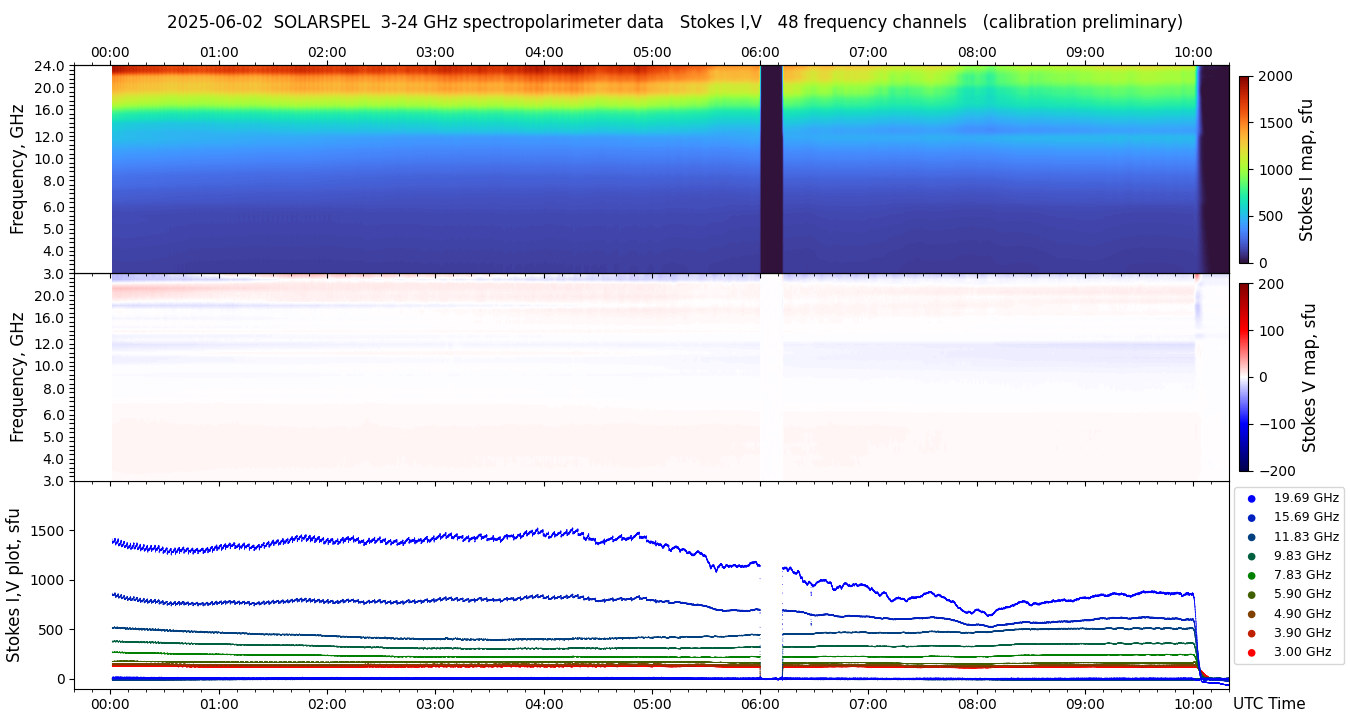Select the 11.83 GHz legend marker
This screenshot has height=725, width=1350.
click(1251, 537)
